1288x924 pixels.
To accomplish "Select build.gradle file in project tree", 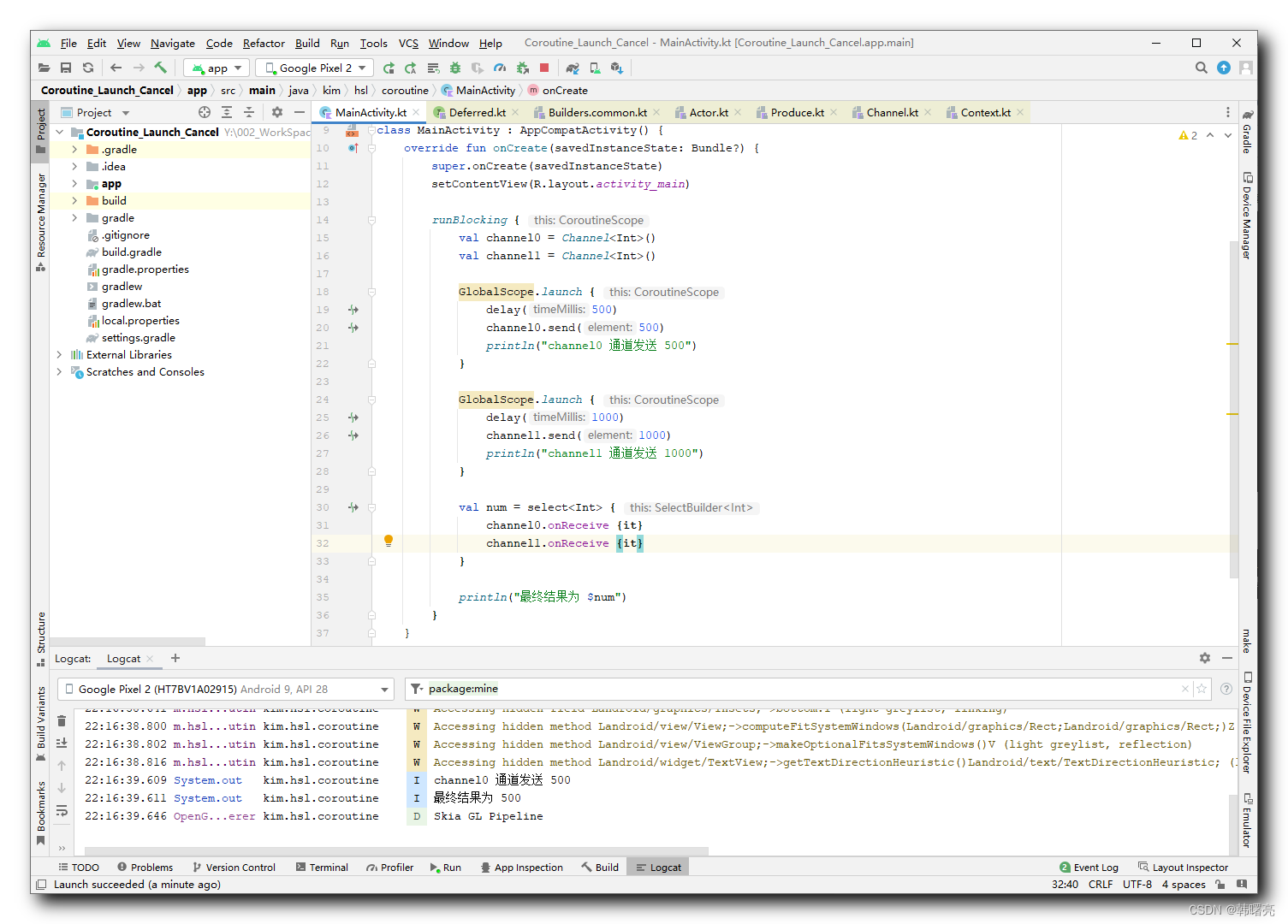I will click(131, 252).
